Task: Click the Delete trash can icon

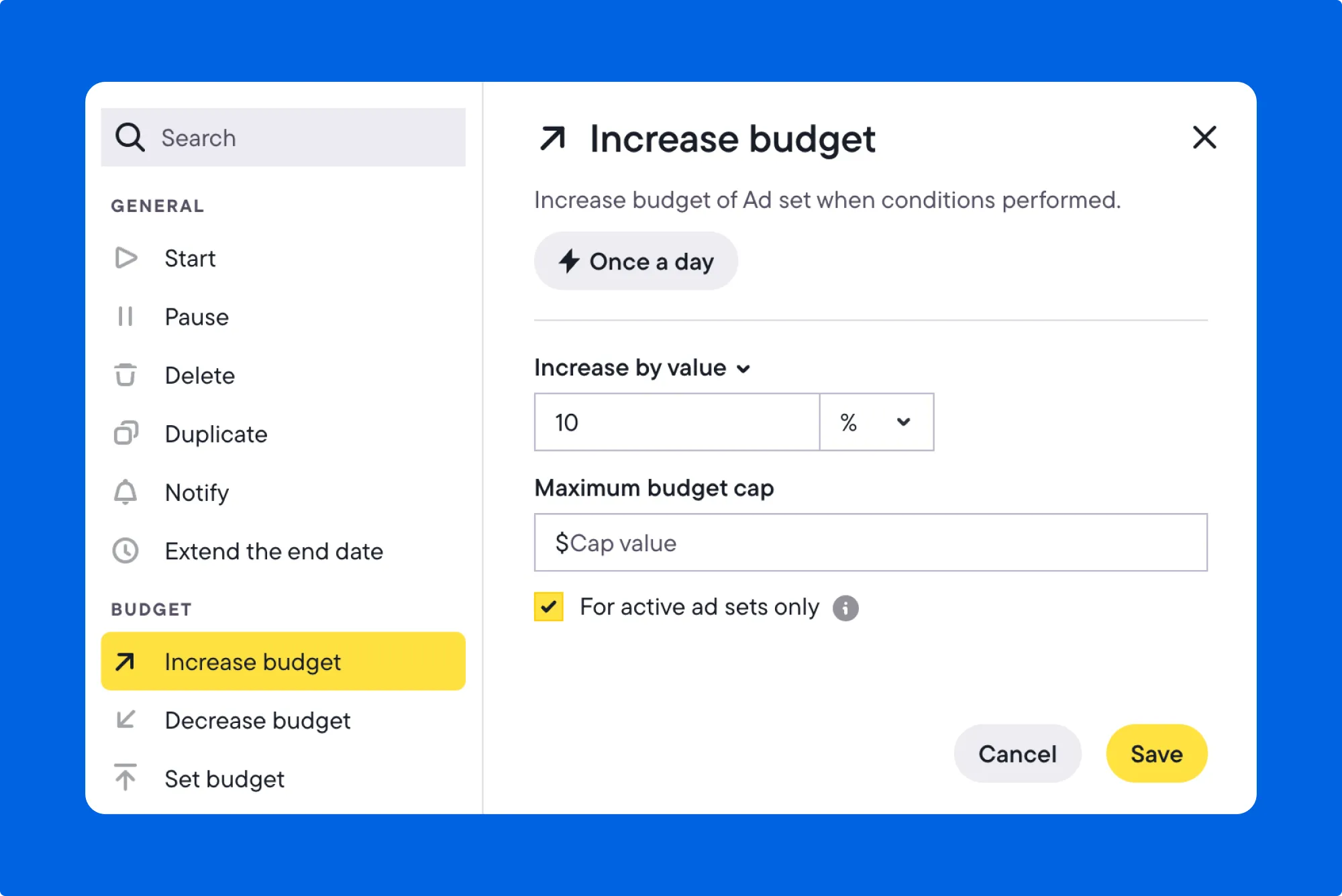Action: pos(125,375)
